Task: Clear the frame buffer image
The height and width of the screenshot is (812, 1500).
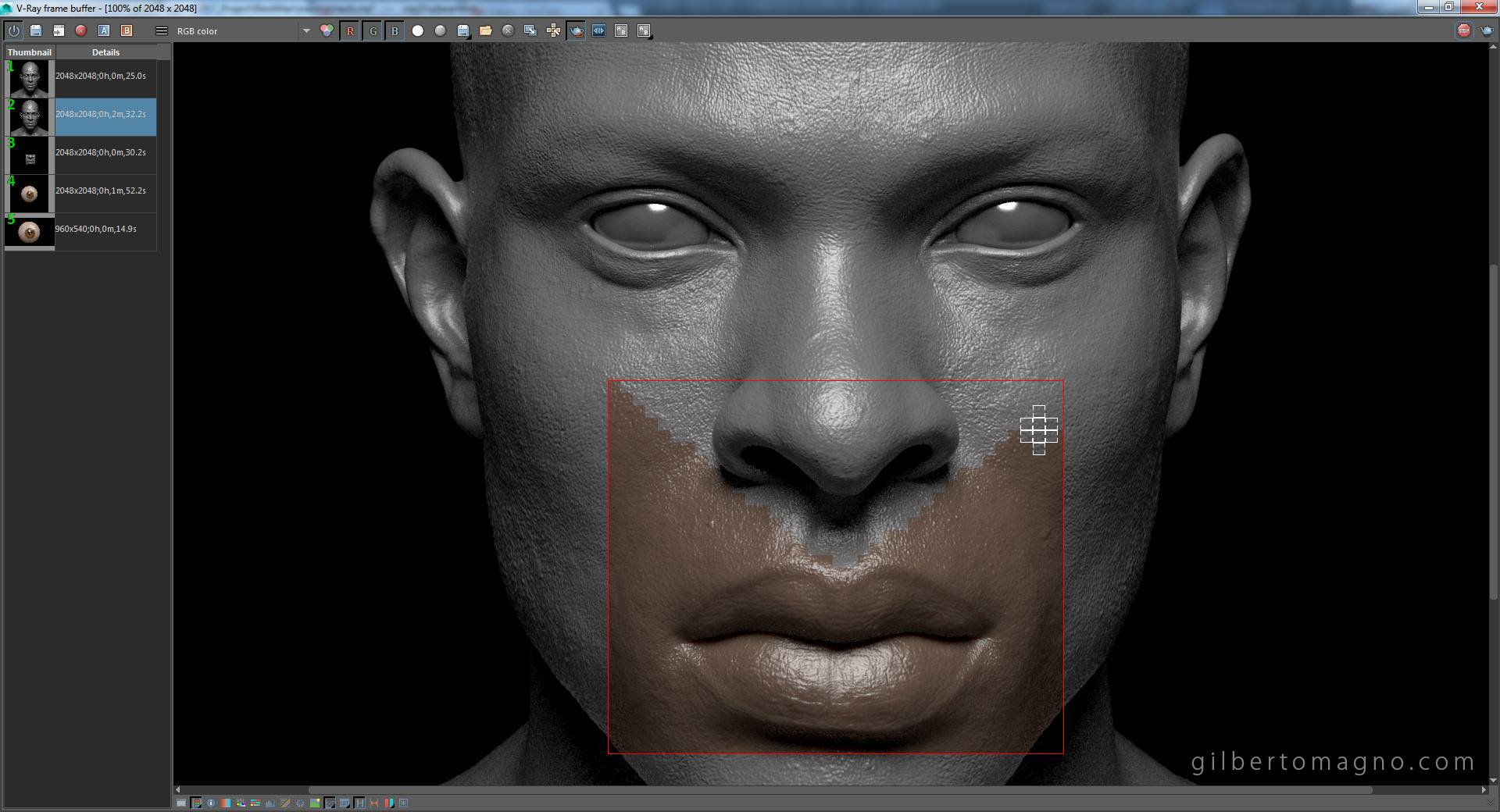Action: click(508, 30)
